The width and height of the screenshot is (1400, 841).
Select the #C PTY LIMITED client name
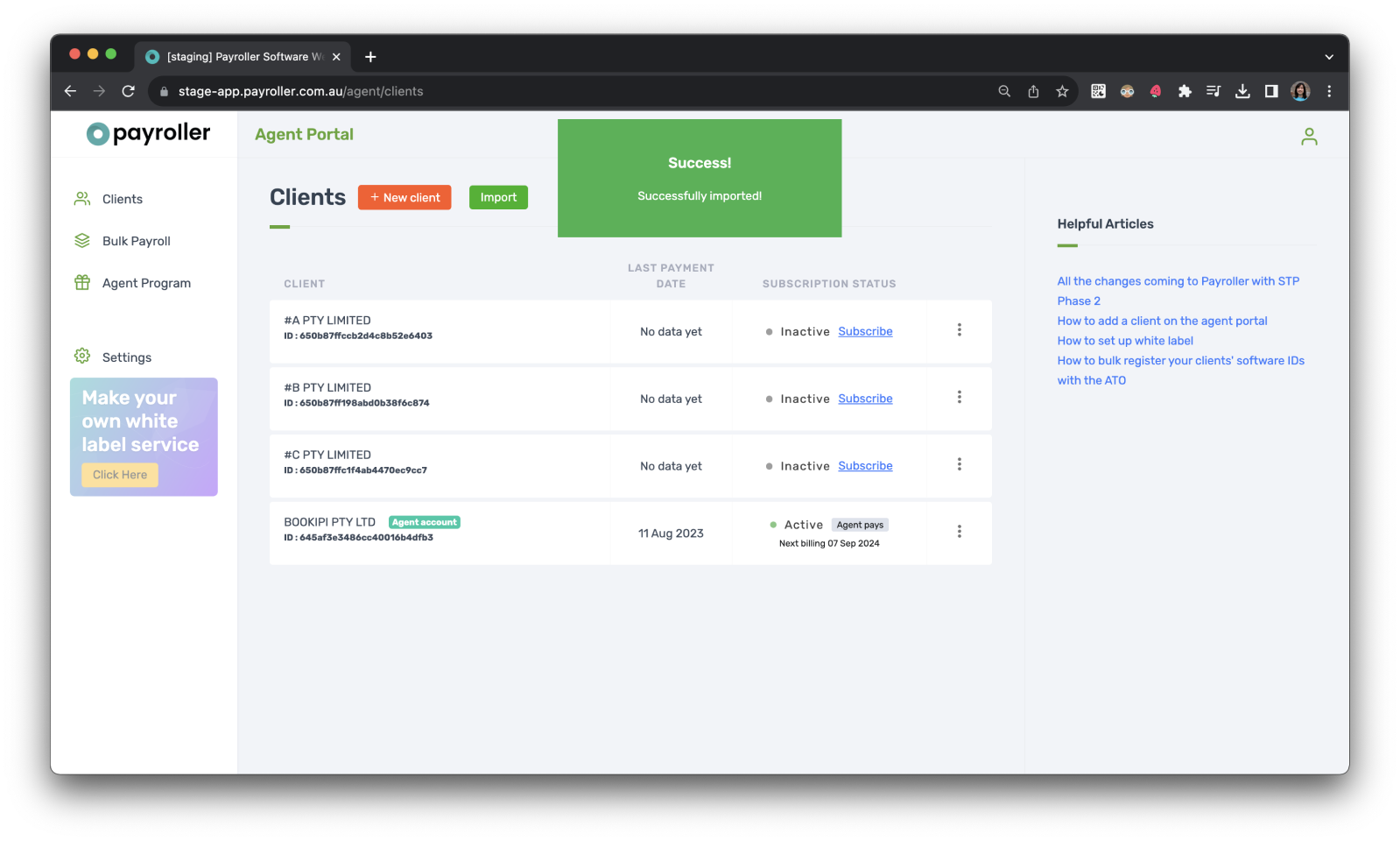click(327, 456)
